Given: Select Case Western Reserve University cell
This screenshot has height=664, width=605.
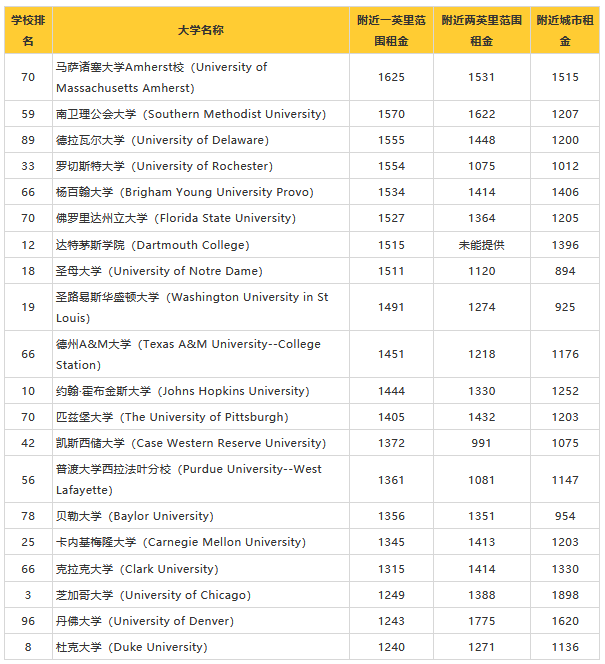Looking at the screenshot, I should (x=201, y=443).
